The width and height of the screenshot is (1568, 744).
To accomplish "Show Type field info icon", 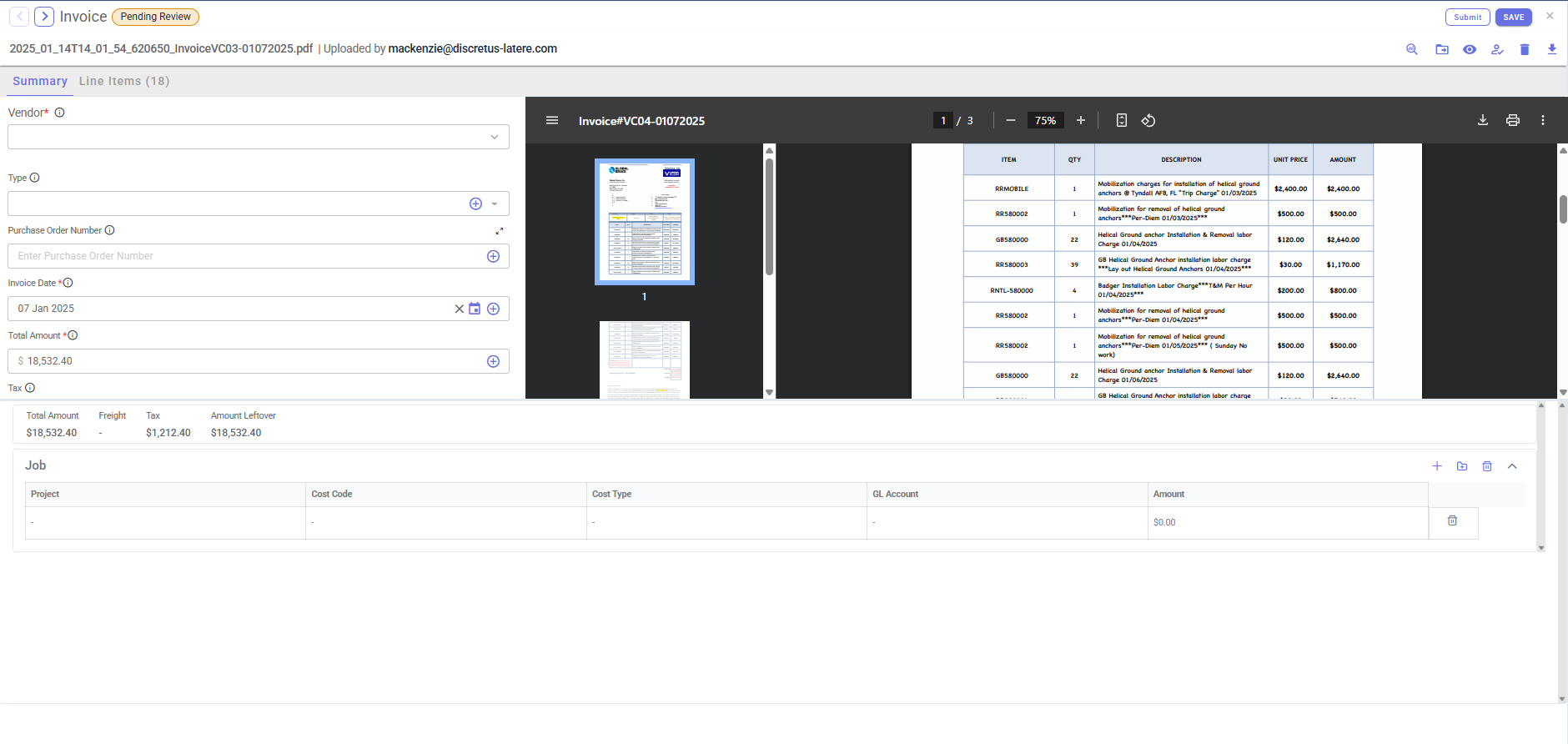I will pos(35,178).
